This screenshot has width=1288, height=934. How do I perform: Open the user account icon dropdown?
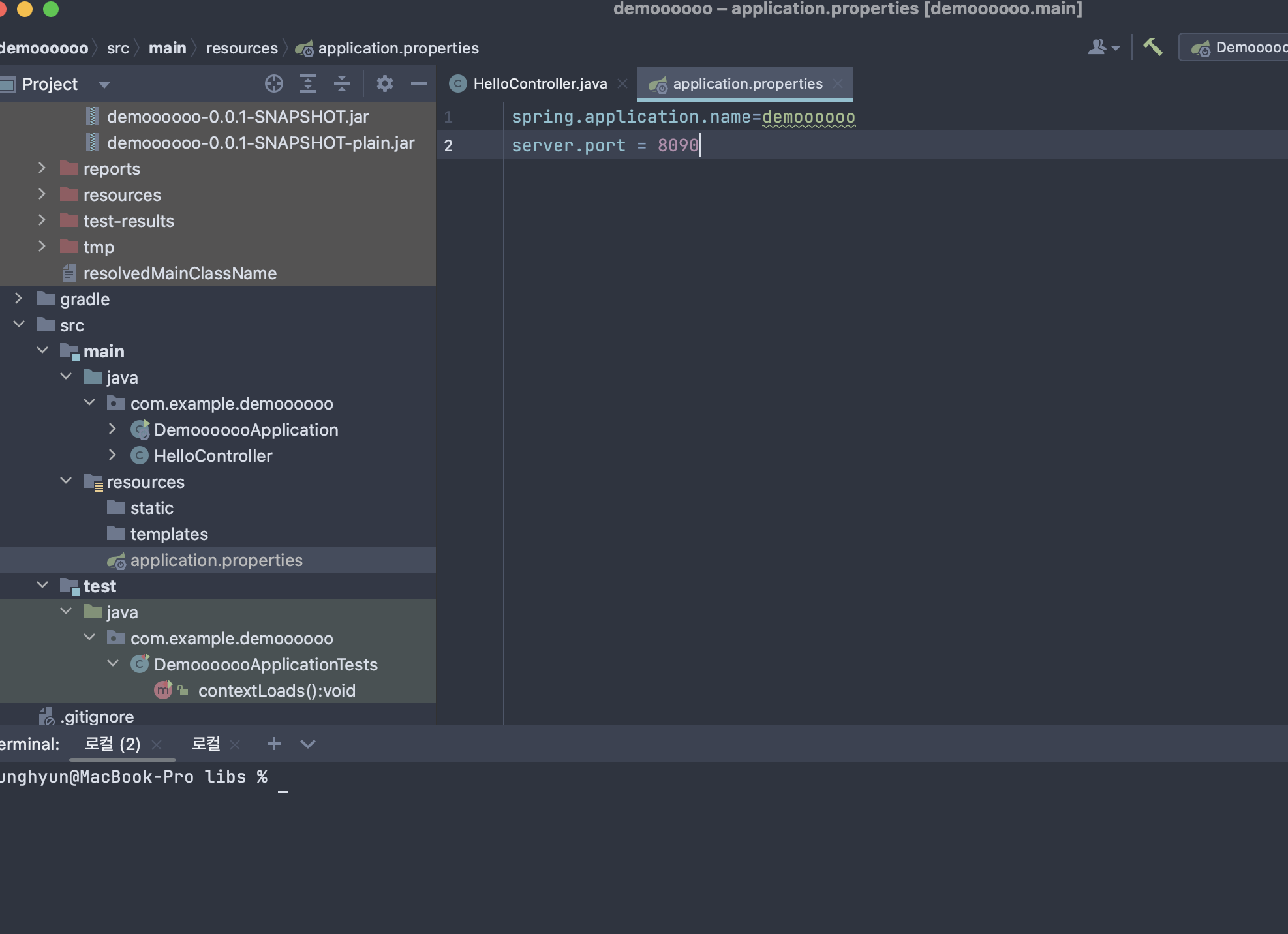[1103, 47]
